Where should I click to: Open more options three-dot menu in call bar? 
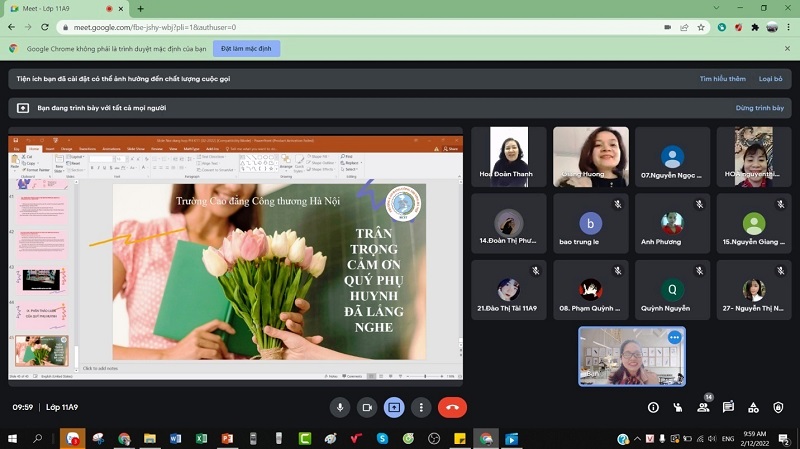point(421,407)
